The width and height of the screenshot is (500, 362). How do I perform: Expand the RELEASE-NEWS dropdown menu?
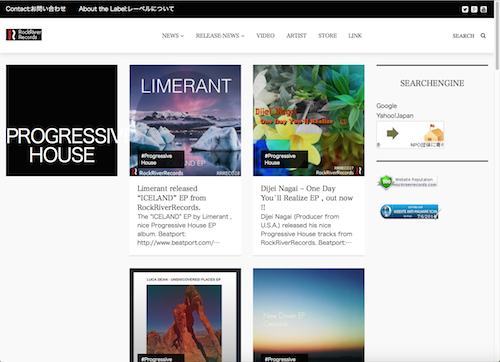coord(220,36)
